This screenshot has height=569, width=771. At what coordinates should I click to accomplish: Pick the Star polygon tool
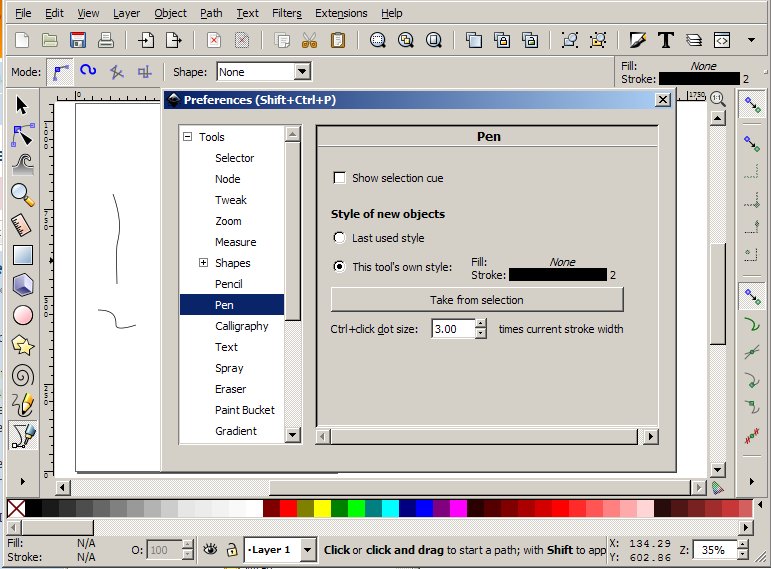[x=22, y=345]
